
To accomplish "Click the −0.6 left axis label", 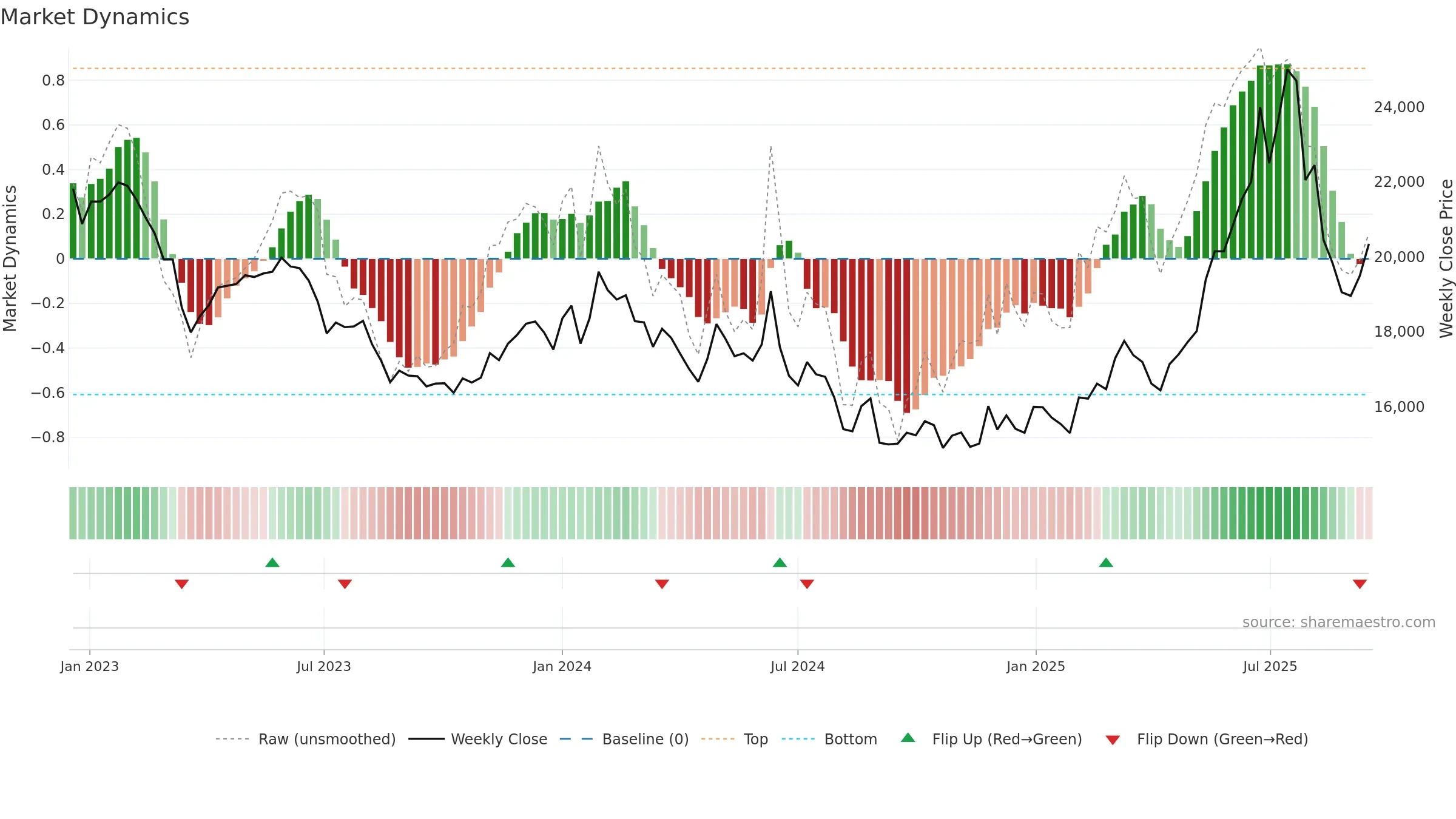I will coord(48,393).
